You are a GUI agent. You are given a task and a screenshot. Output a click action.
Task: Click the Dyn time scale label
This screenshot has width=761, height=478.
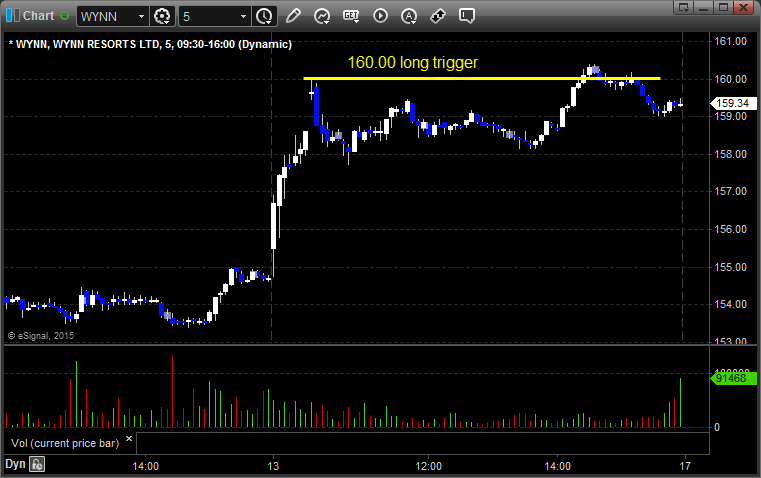point(15,464)
